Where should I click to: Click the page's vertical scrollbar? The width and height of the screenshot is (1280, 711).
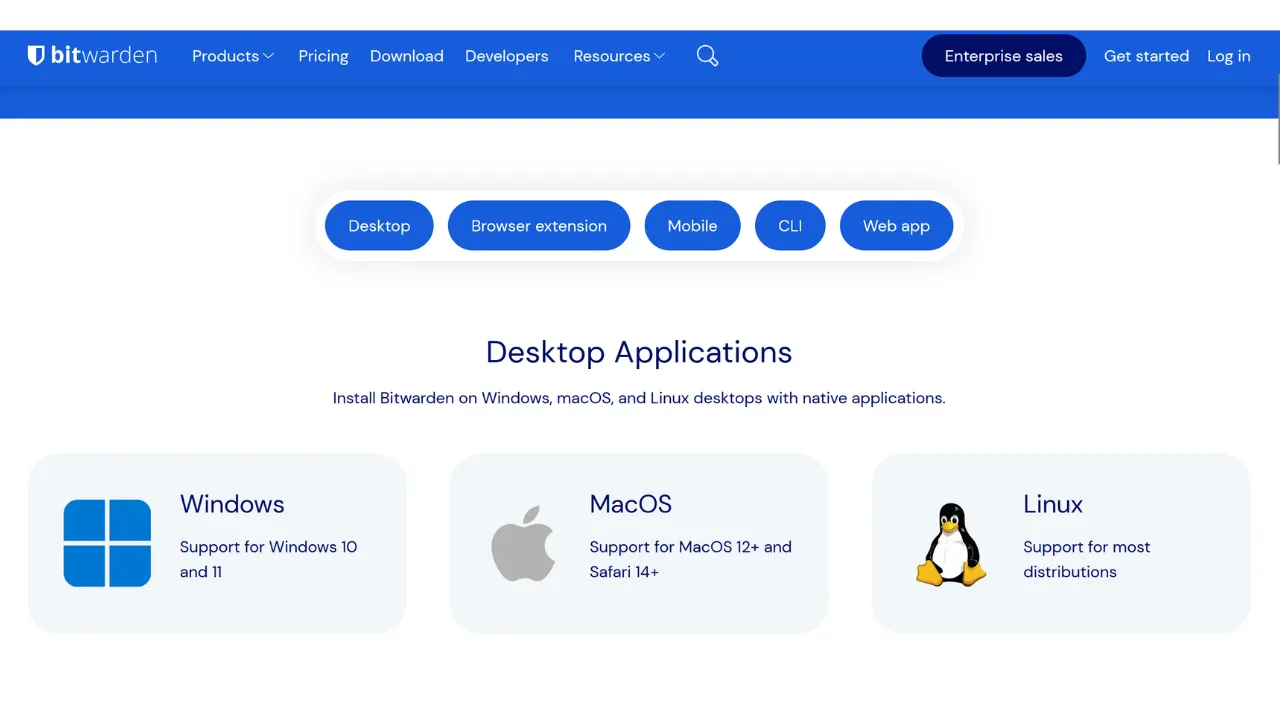click(1277, 120)
